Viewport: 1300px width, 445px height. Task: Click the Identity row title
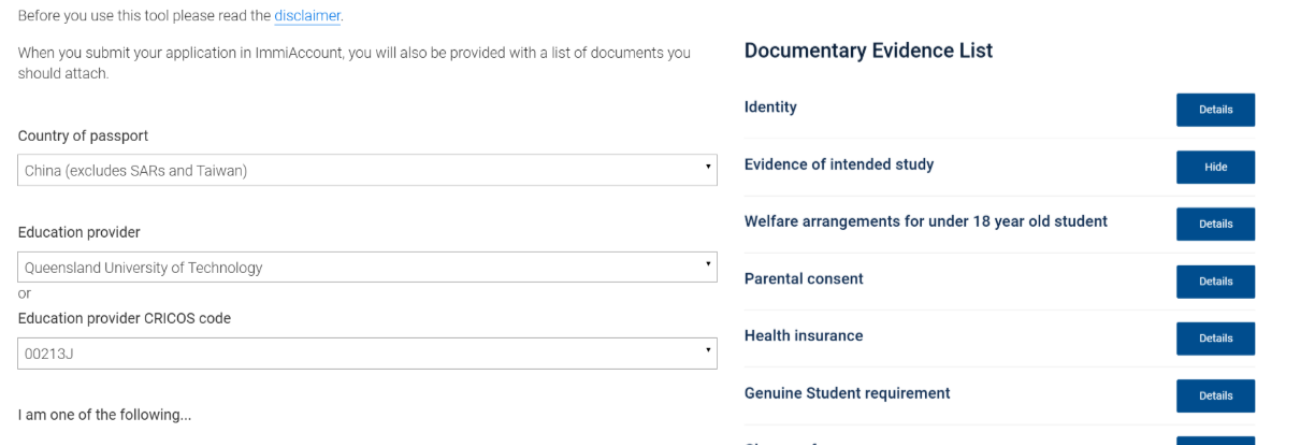pyautogui.click(x=770, y=107)
